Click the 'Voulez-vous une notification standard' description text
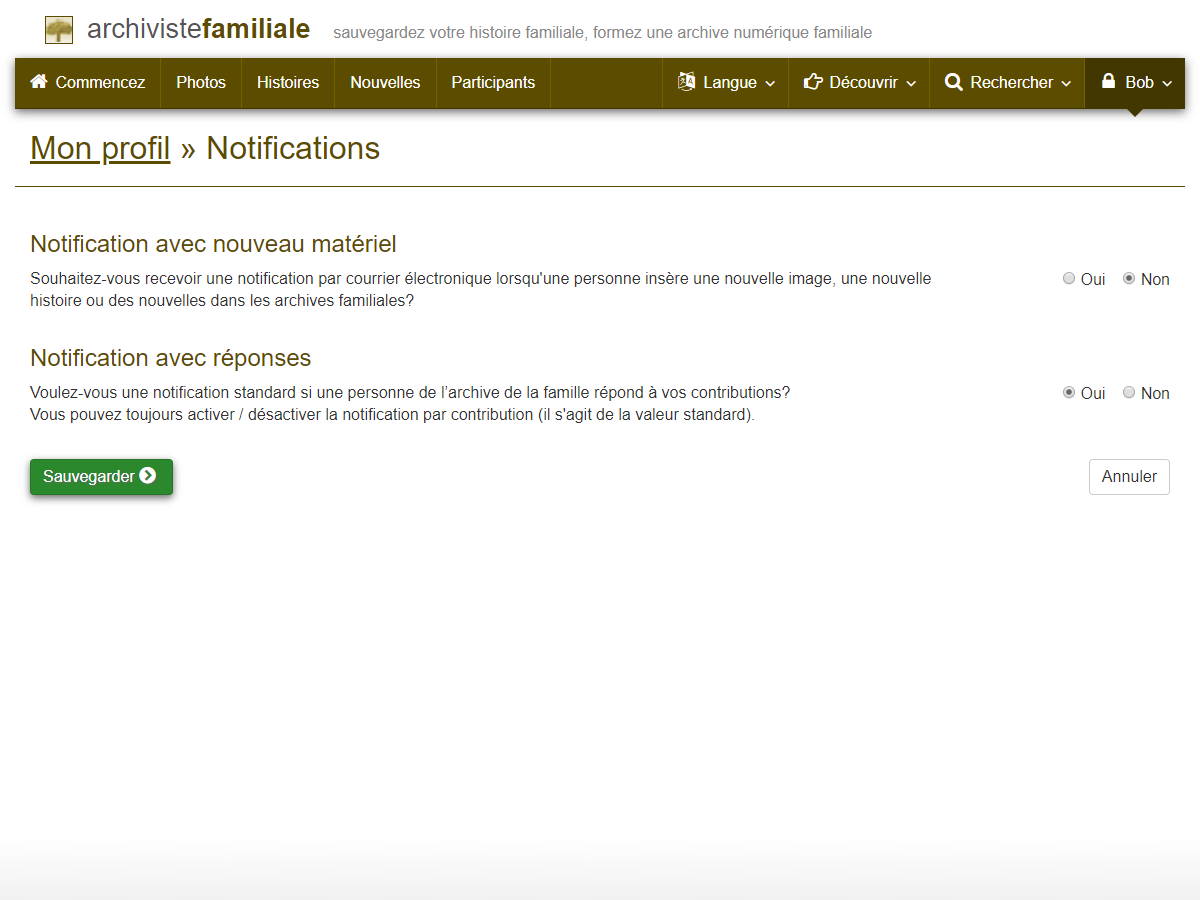 coord(410,392)
